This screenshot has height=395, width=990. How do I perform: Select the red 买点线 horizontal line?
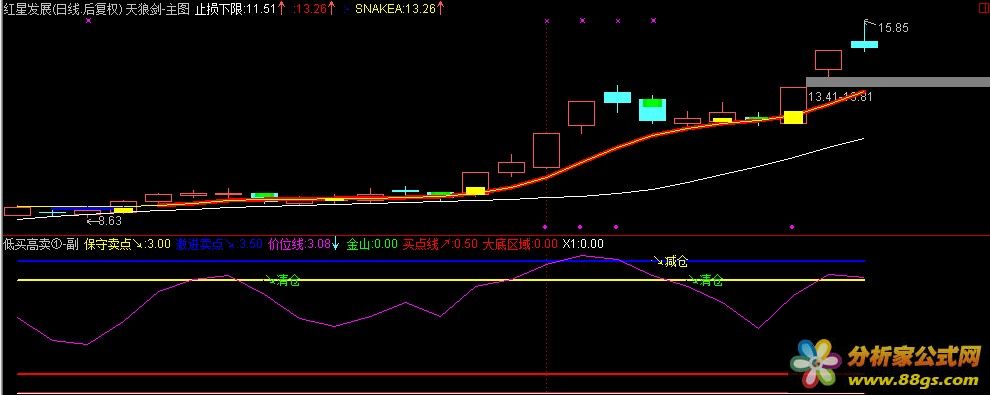[404, 374]
